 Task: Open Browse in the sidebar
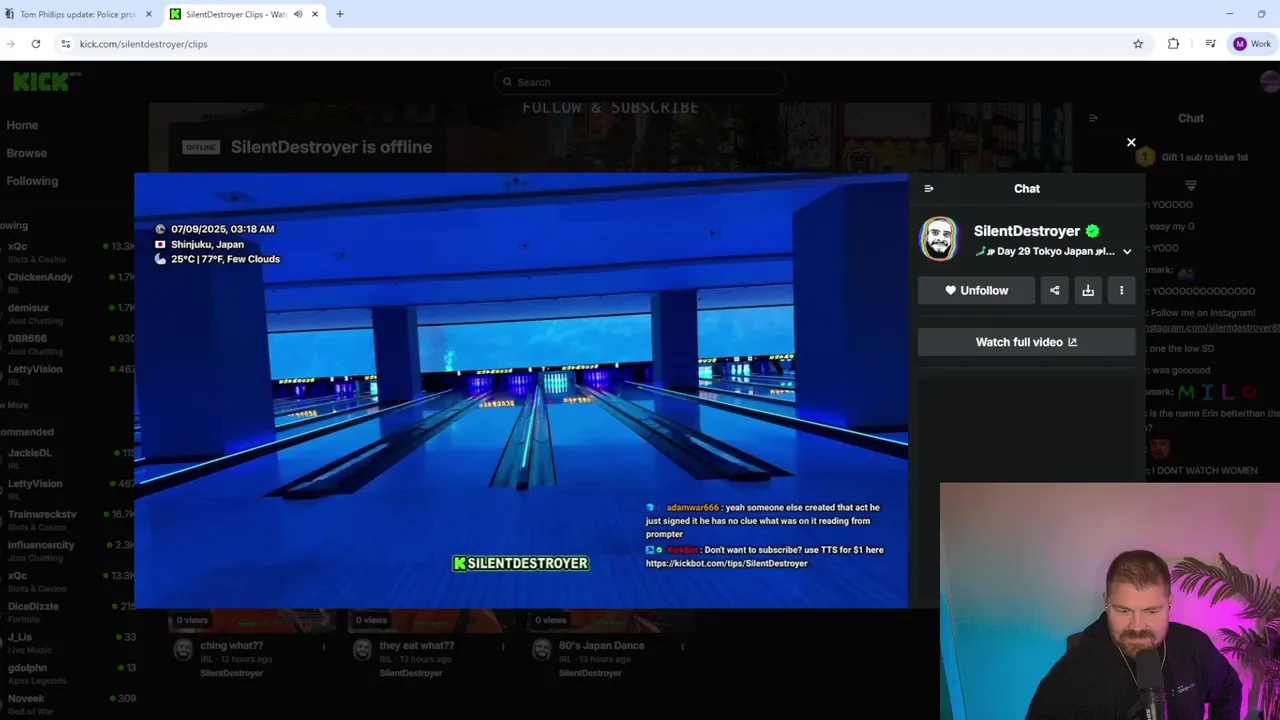(26, 153)
